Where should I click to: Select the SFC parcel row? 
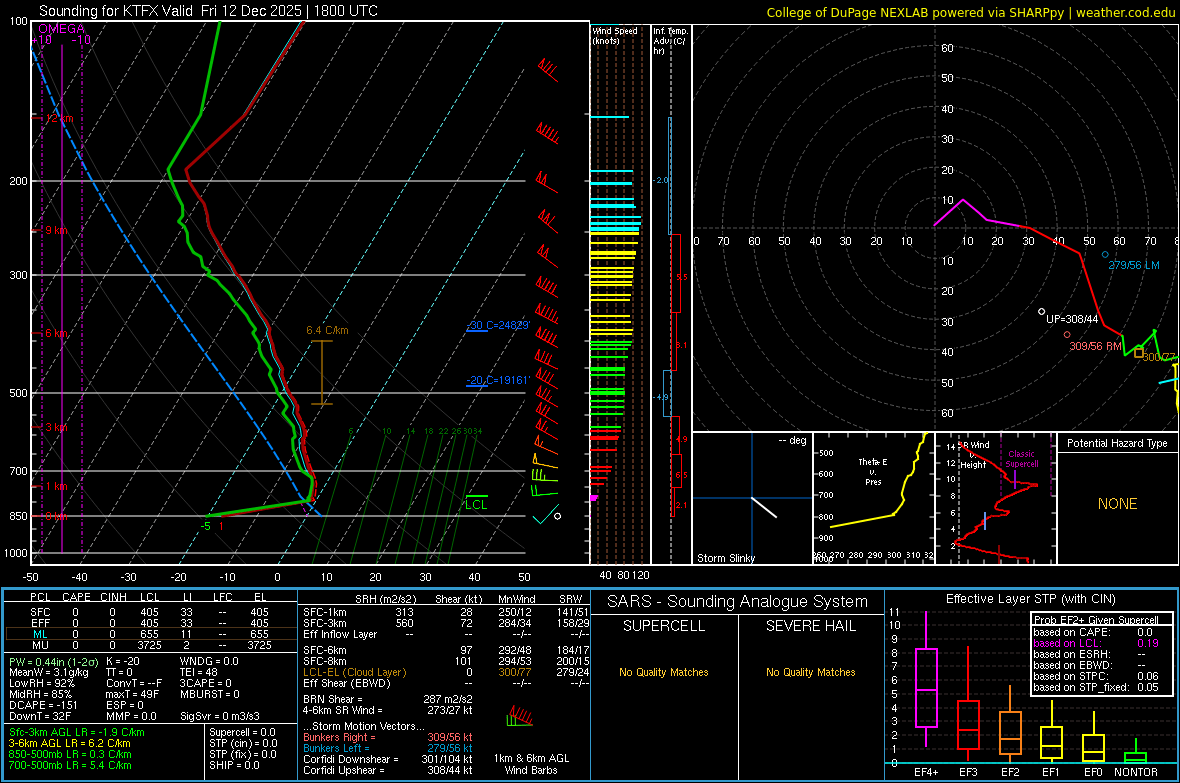tap(149, 612)
